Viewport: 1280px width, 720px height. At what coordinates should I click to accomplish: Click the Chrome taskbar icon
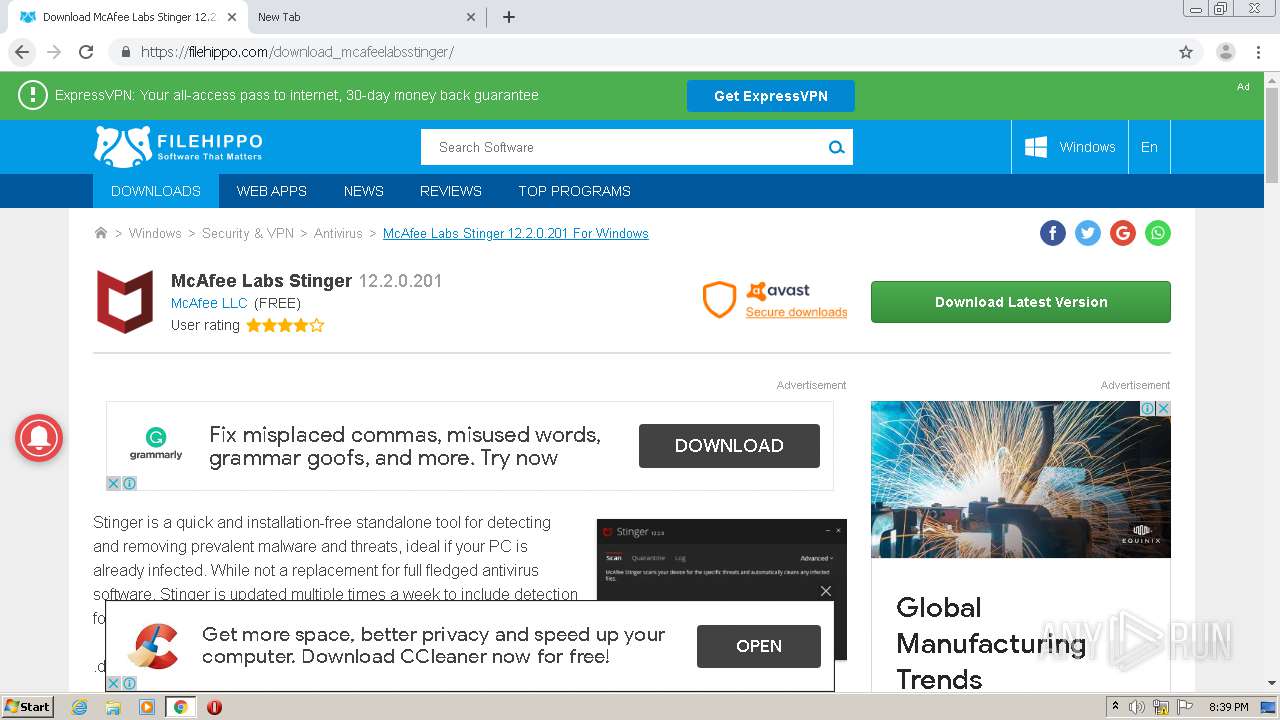pos(180,707)
